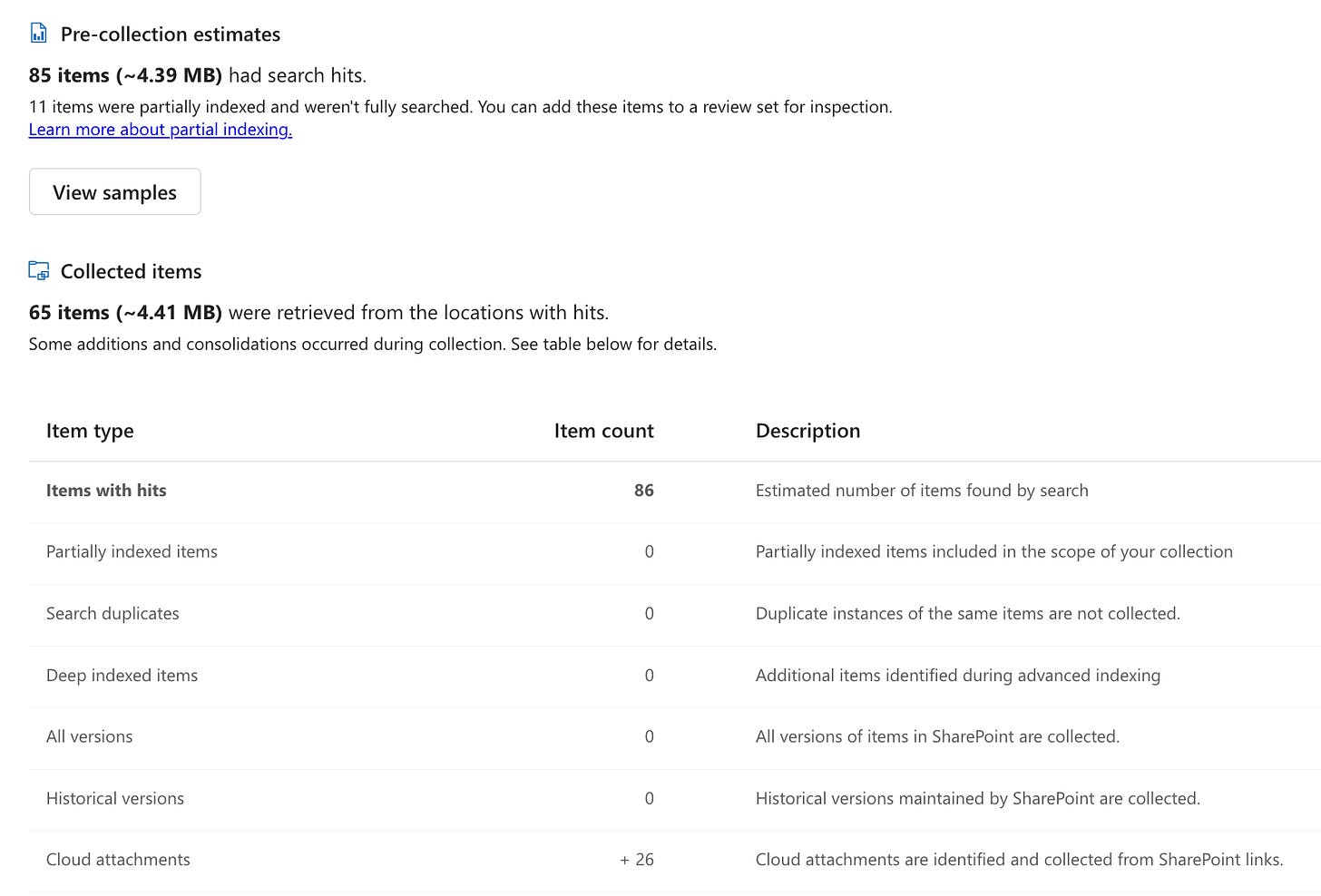Select the Deep indexed items row
Viewport: 1321px width, 896px height.
point(122,675)
